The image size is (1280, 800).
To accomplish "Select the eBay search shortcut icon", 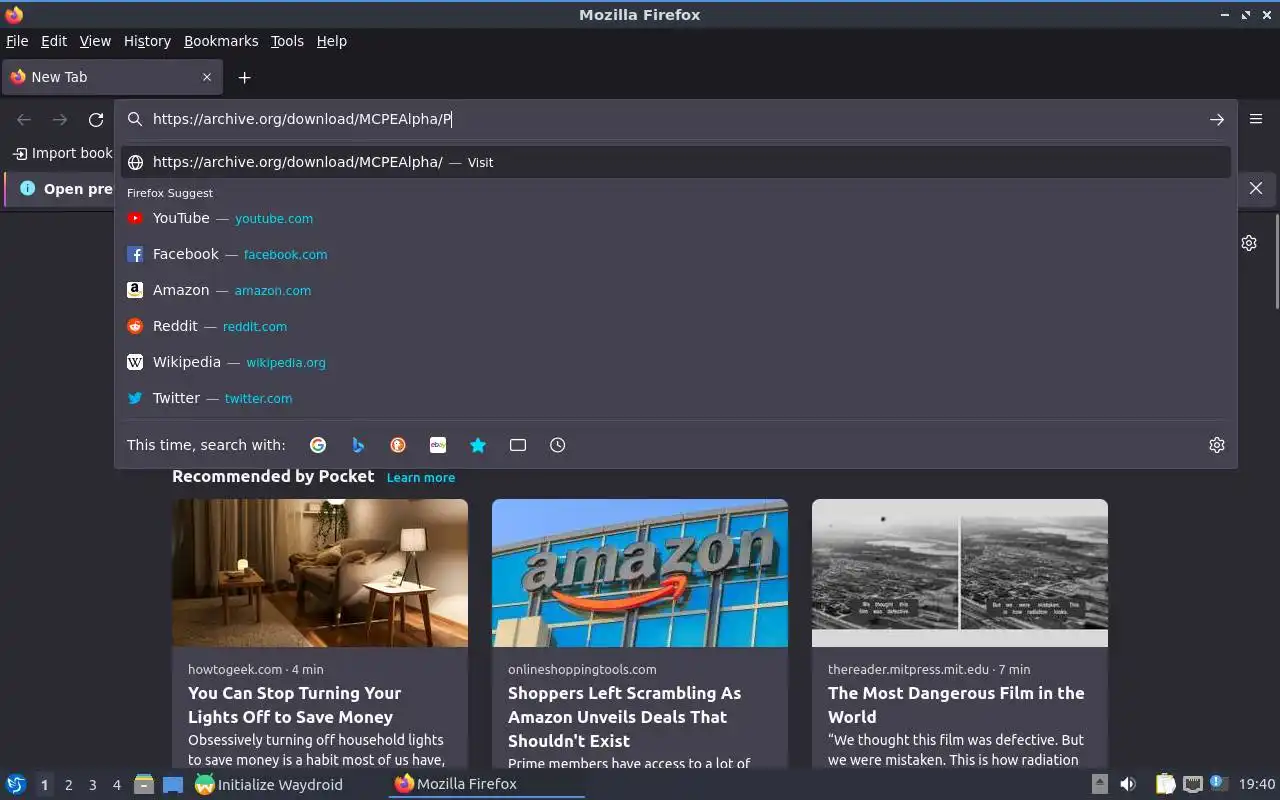I will (438, 445).
